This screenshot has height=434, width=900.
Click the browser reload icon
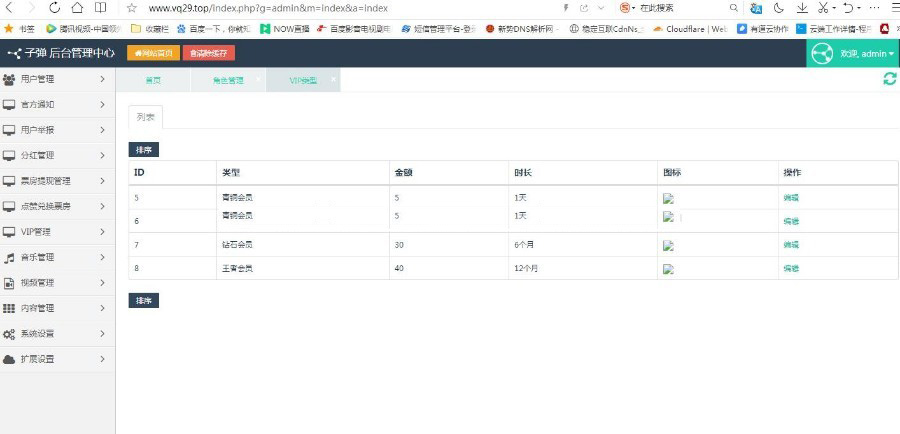pyautogui.click(x=53, y=8)
